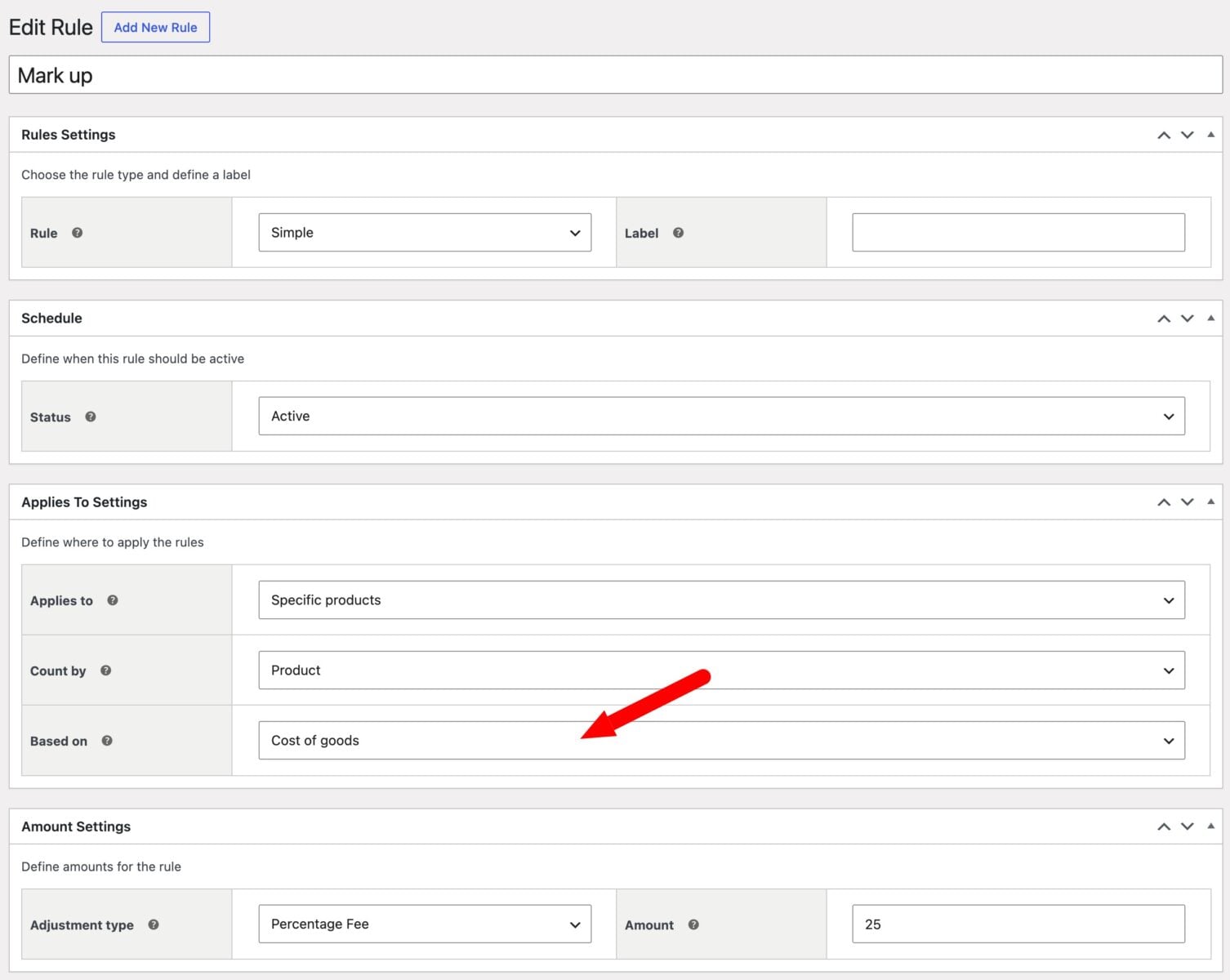The height and width of the screenshot is (980, 1230).
Task: Click text 'Define where to apply the rules'
Action: point(113,542)
